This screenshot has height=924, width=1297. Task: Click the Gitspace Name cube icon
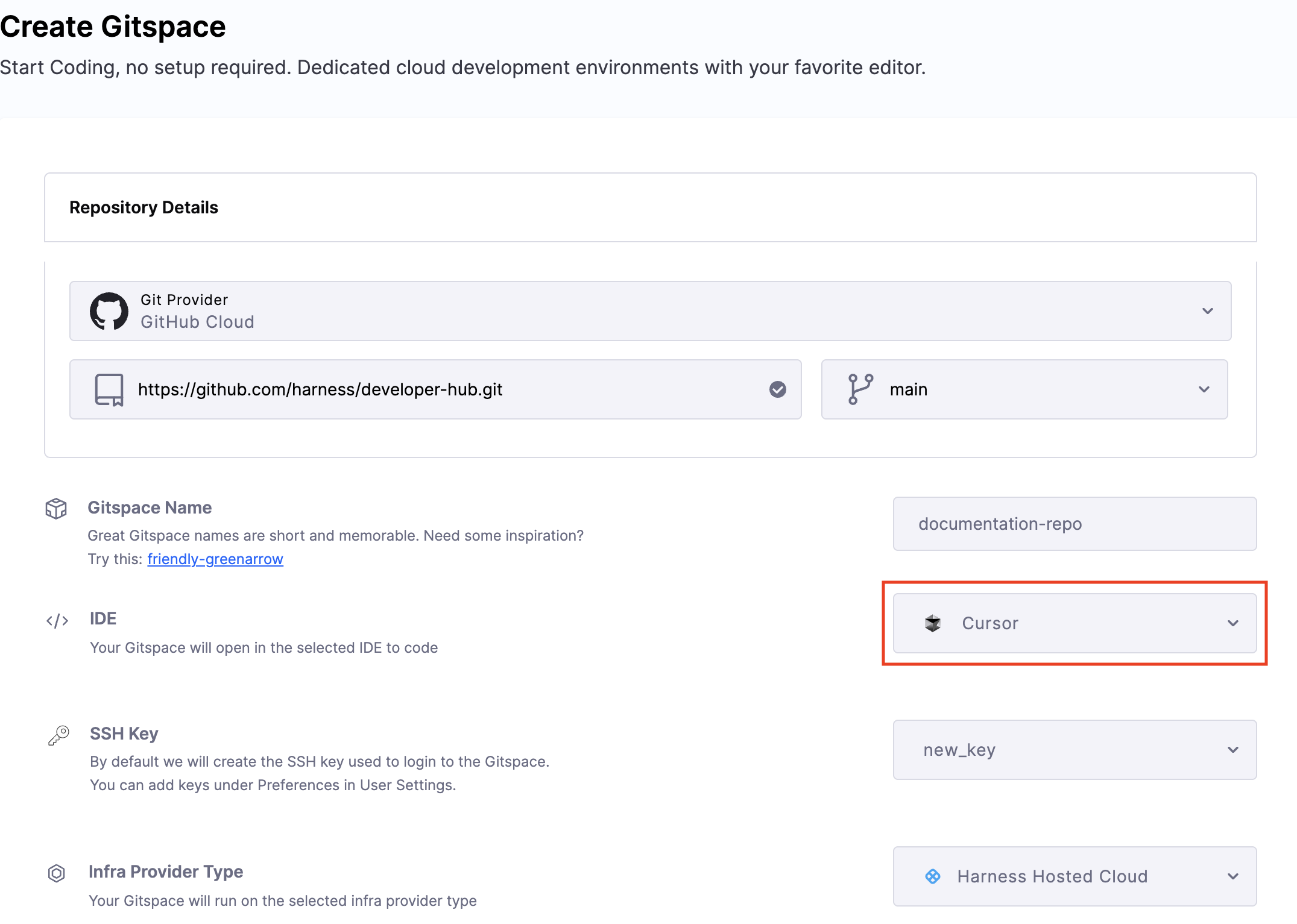pyautogui.click(x=56, y=508)
